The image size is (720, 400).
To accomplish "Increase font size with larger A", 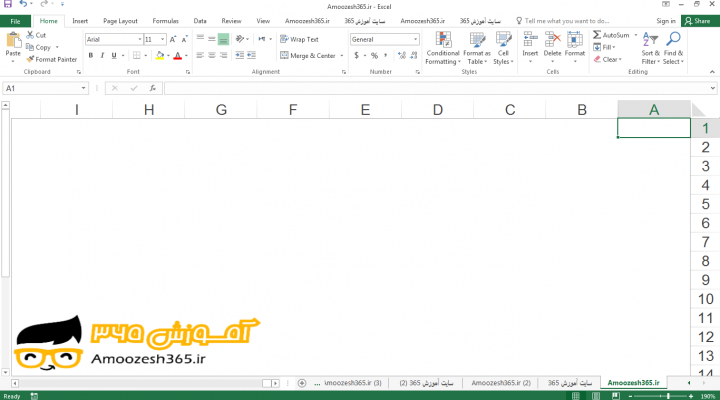I will [x=173, y=39].
